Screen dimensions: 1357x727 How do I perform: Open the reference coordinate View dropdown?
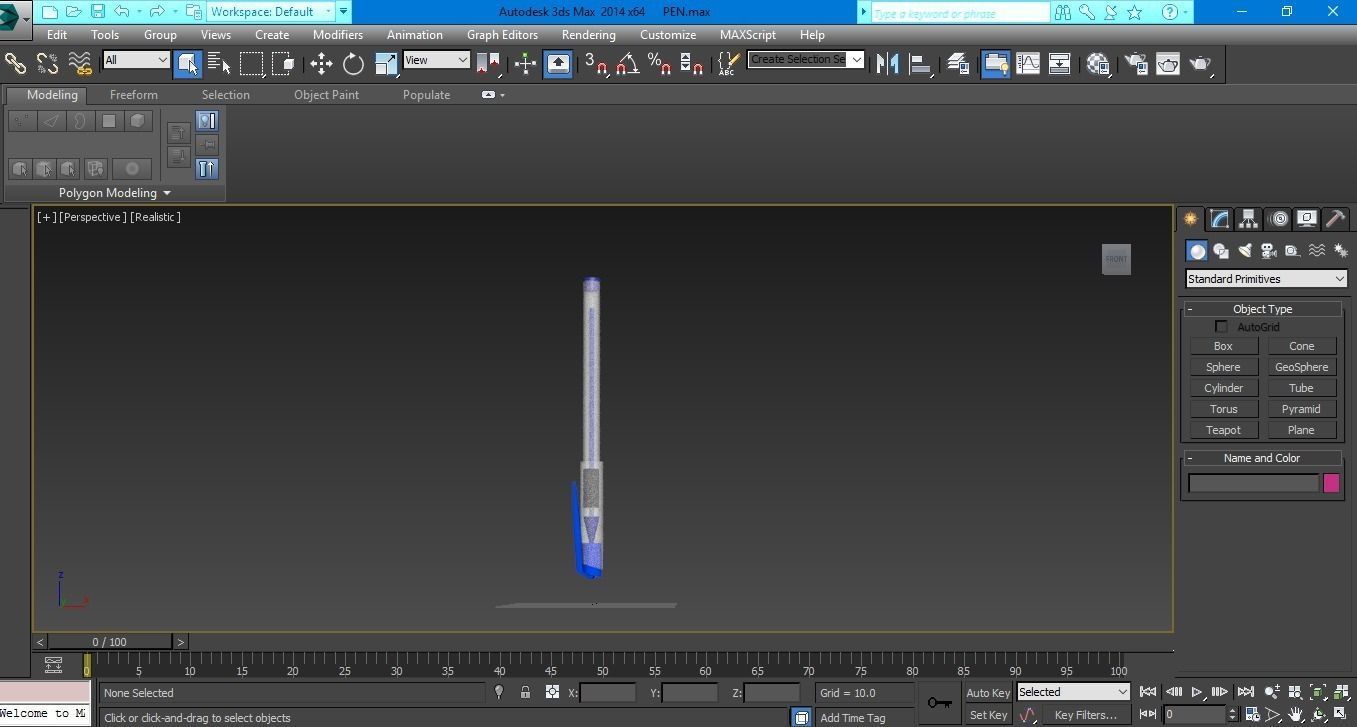pos(436,60)
